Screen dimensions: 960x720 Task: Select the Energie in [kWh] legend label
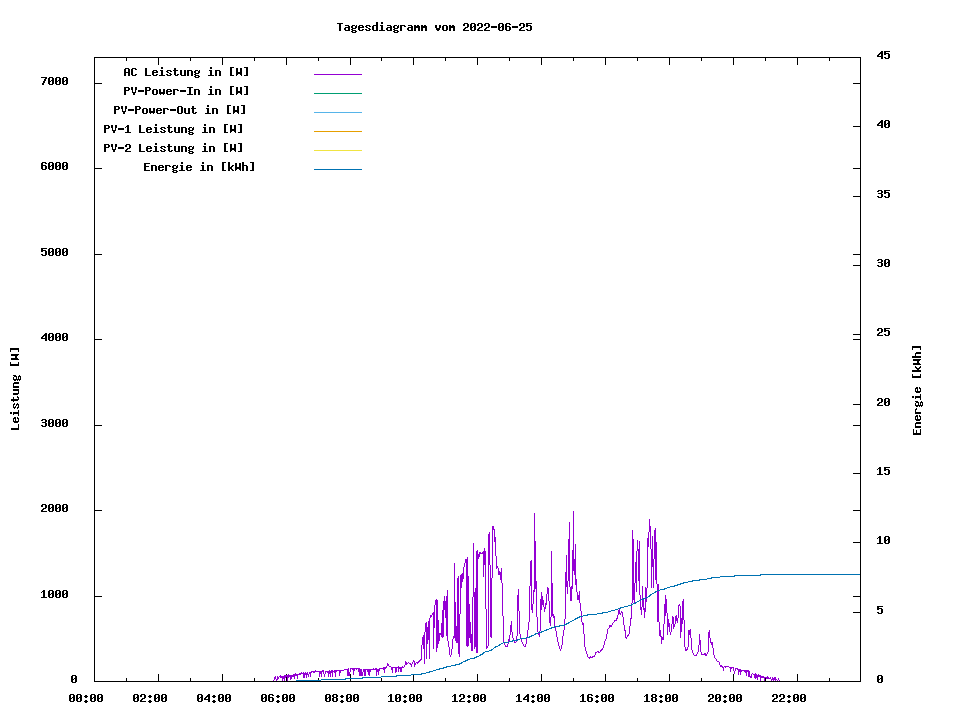(x=199, y=167)
